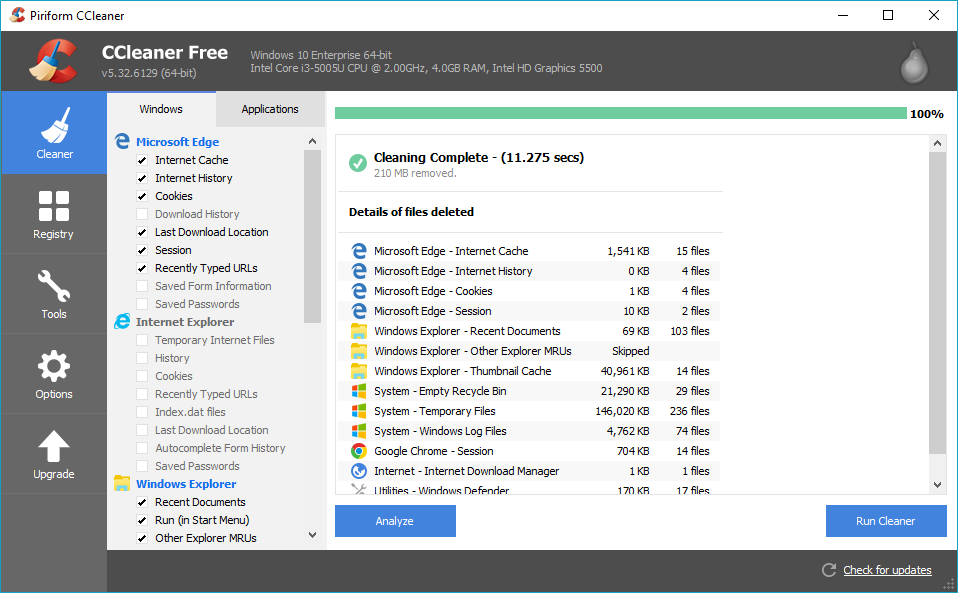Click the '210 MB removed.' text
The width and height of the screenshot is (958, 593).
(x=415, y=173)
